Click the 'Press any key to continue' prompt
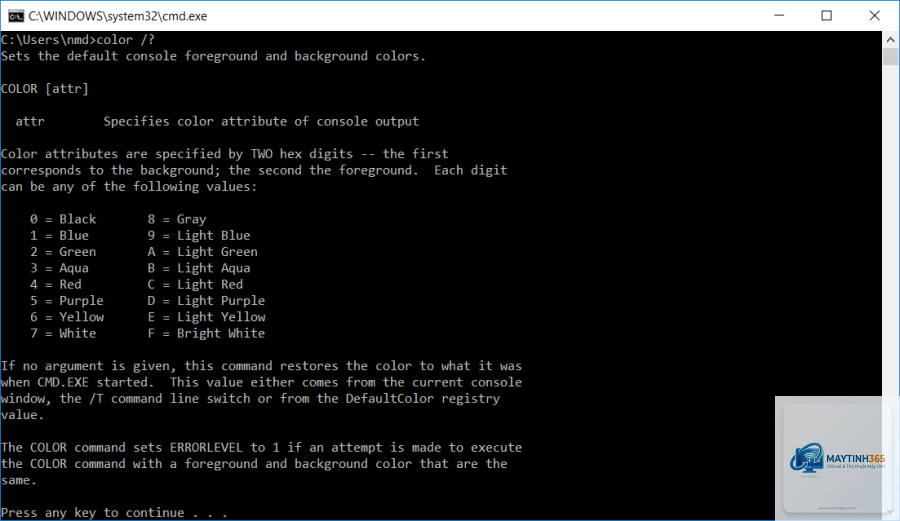This screenshot has width=900, height=521. coord(114,513)
